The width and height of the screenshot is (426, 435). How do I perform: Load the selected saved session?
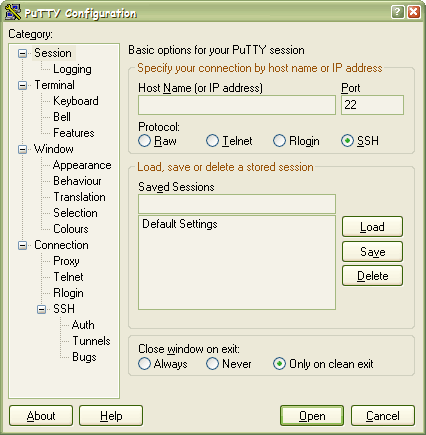click(x=372, y=227)
